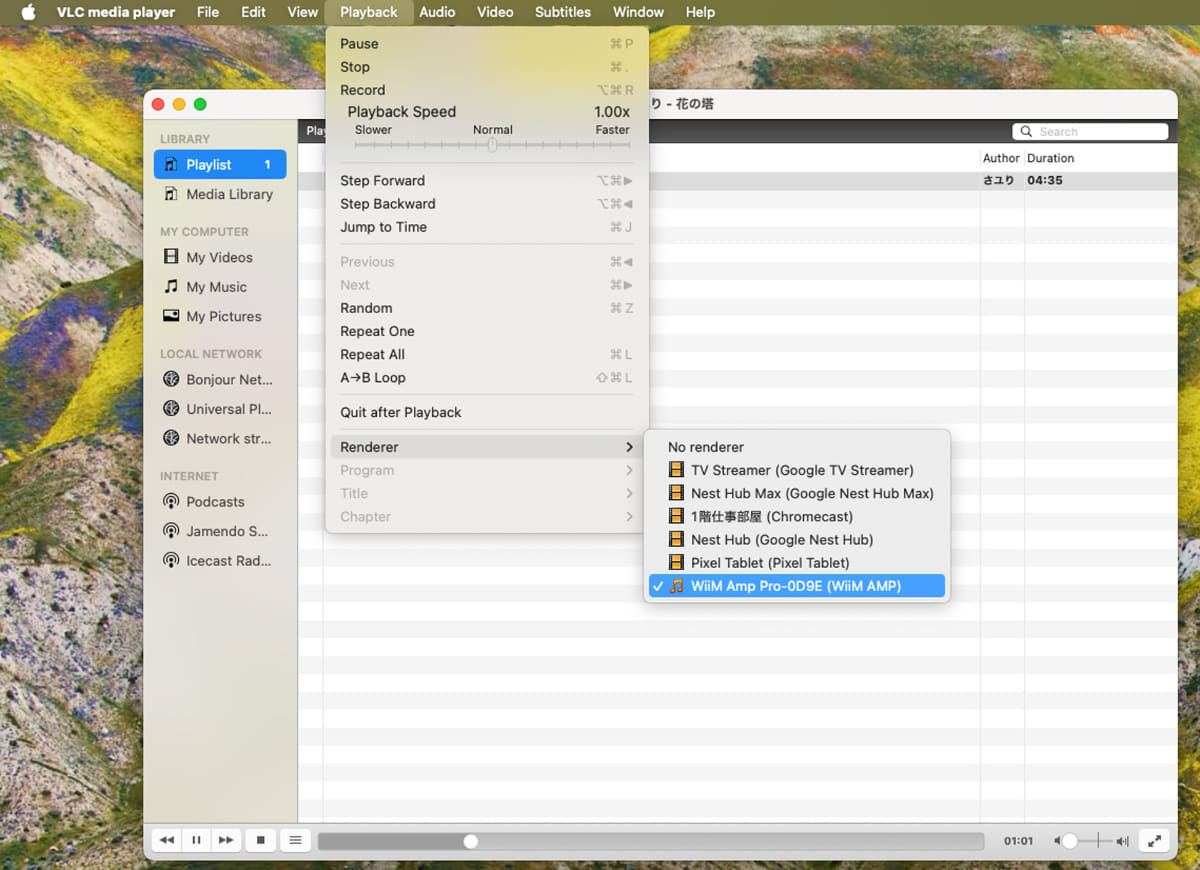Toggle Repeat All playback
This screenshot has height=870, width=1200.
[x=372, y=354]
